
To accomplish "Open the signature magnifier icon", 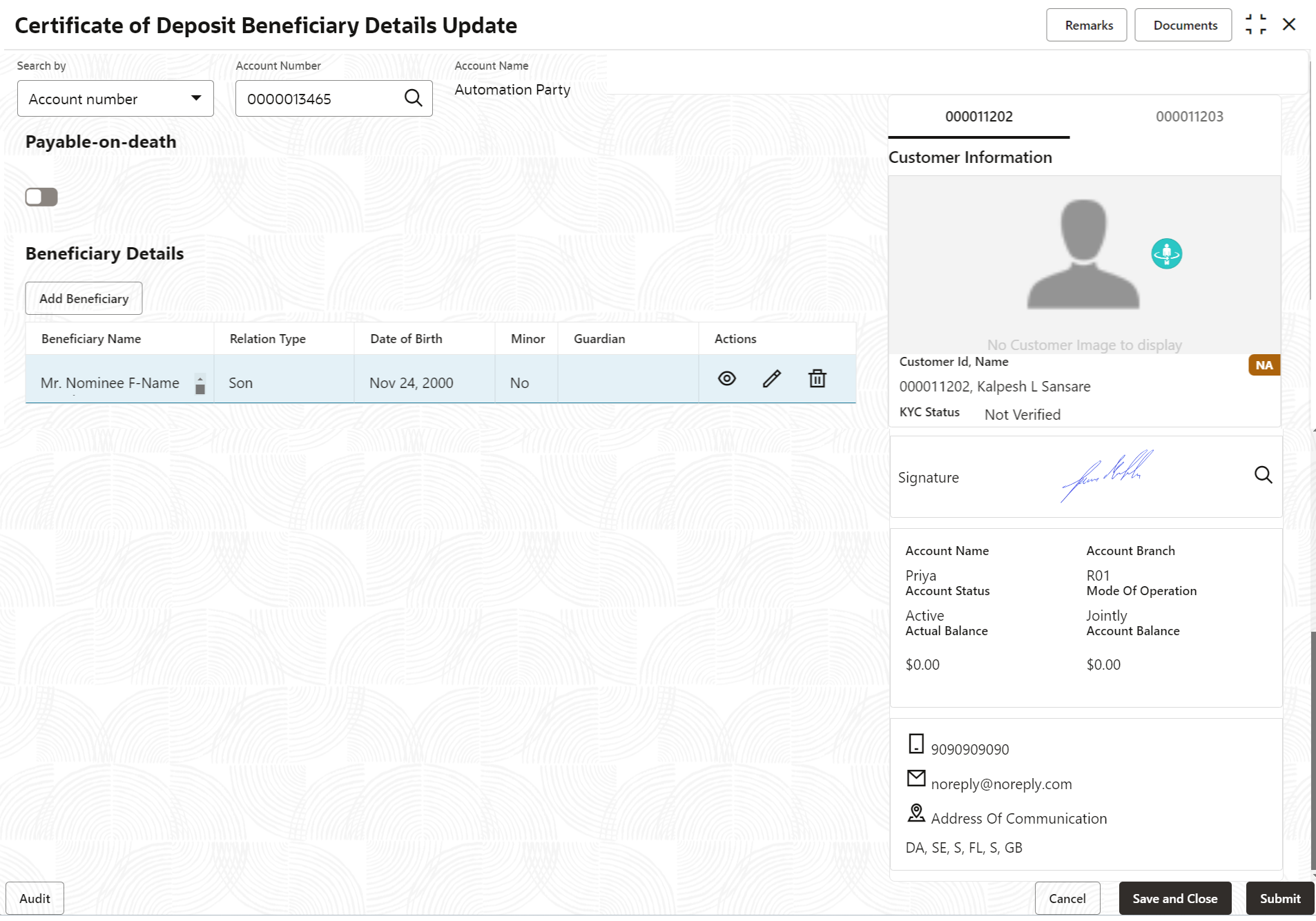I will (x=1263, y=475).
